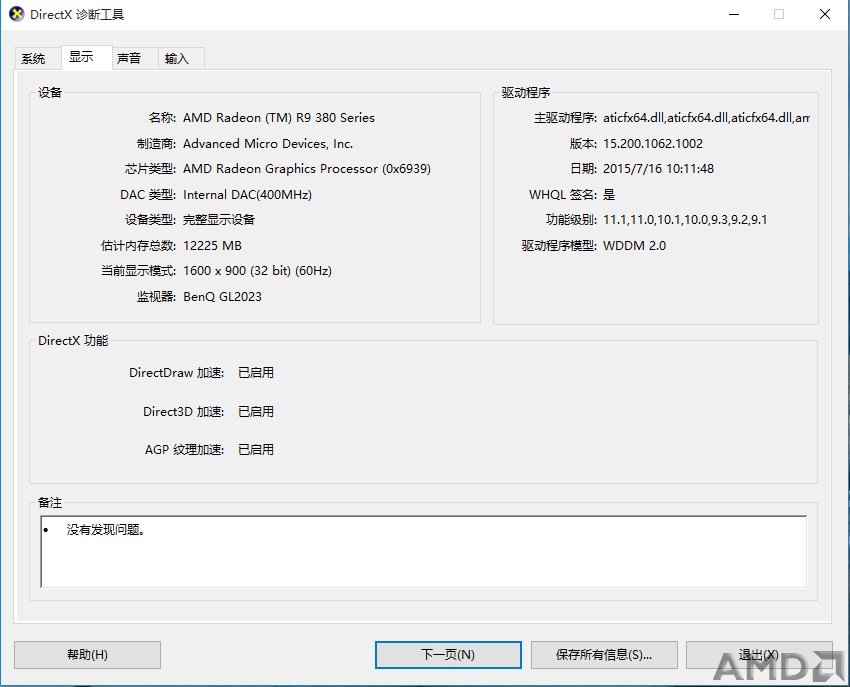Minimize the DirectX 诊断工具 window
Image resolution: width=850 pixels, height=687 pixels.
click(734, 15)
